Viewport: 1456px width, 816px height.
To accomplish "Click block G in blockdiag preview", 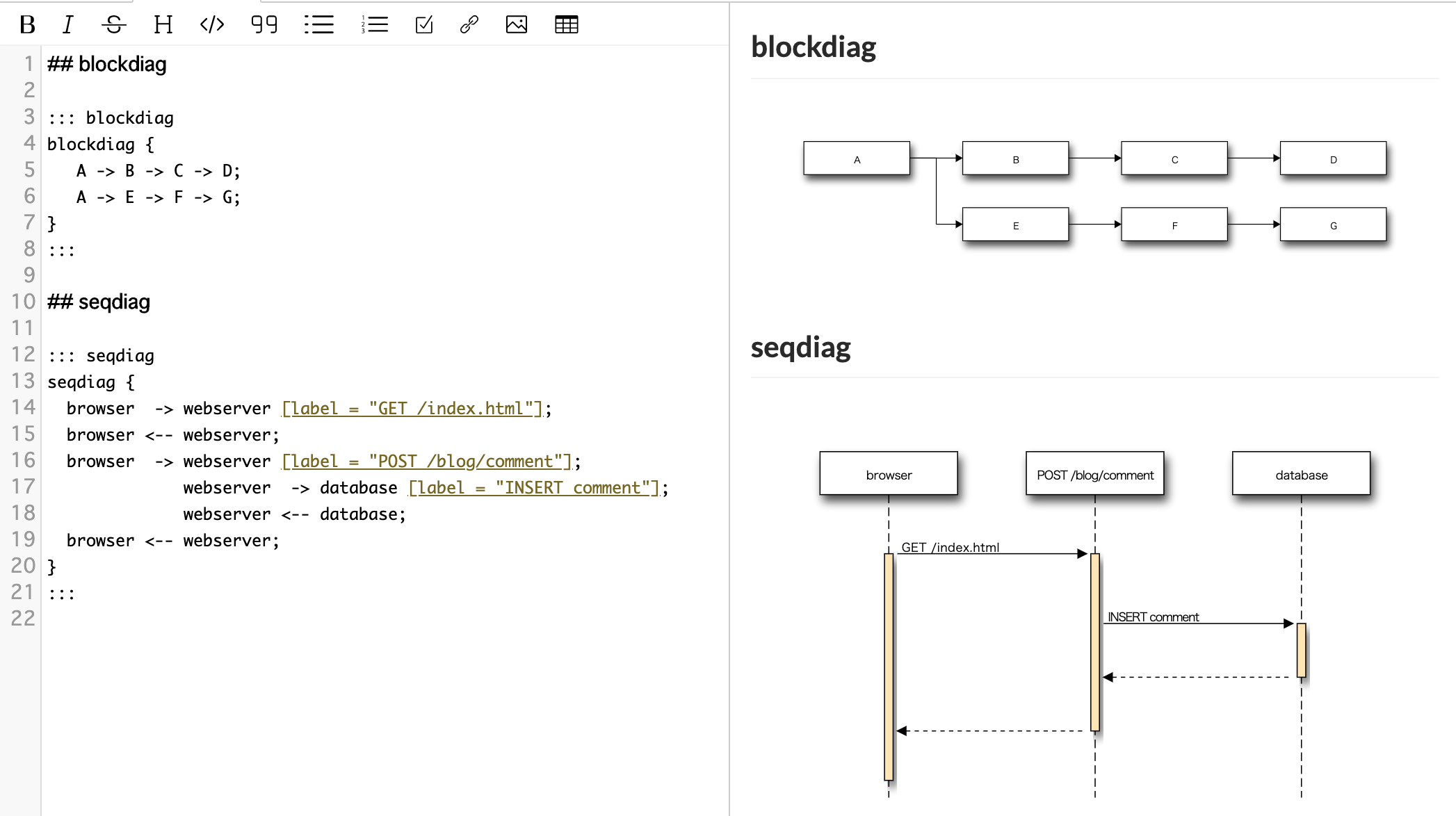I will [x=1333, y=225].
